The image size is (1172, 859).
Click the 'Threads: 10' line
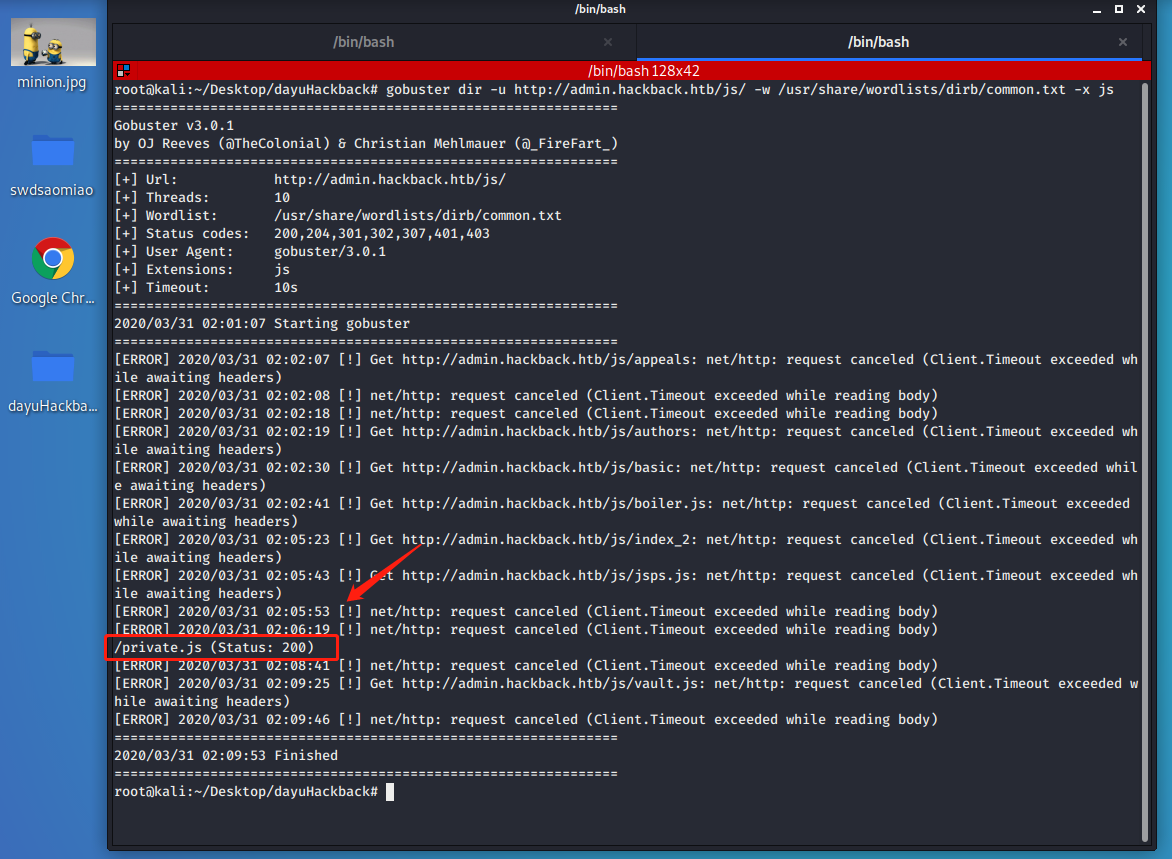pos(202,197)
